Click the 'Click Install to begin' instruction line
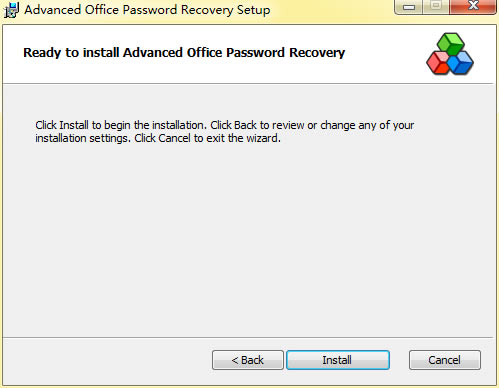499x388 pixels. tap(225, 125)
